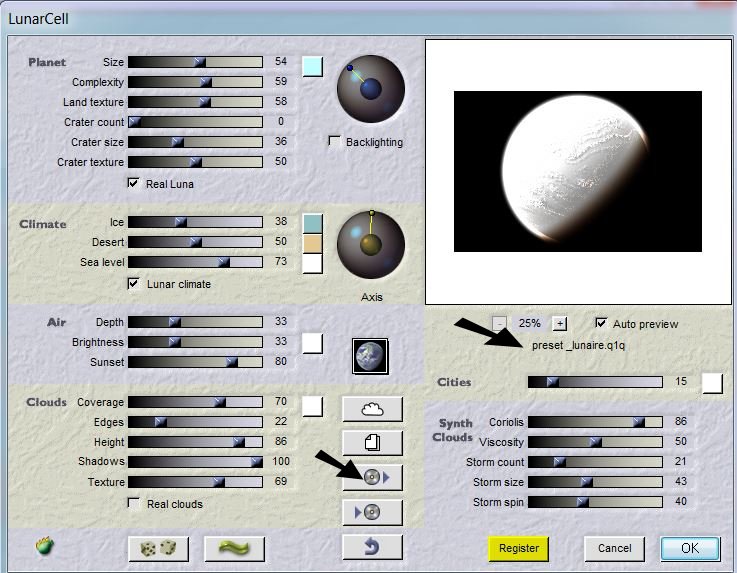Click the planet Size slider
The height and width of the screenshot is (573, 737).
(196, 62)
